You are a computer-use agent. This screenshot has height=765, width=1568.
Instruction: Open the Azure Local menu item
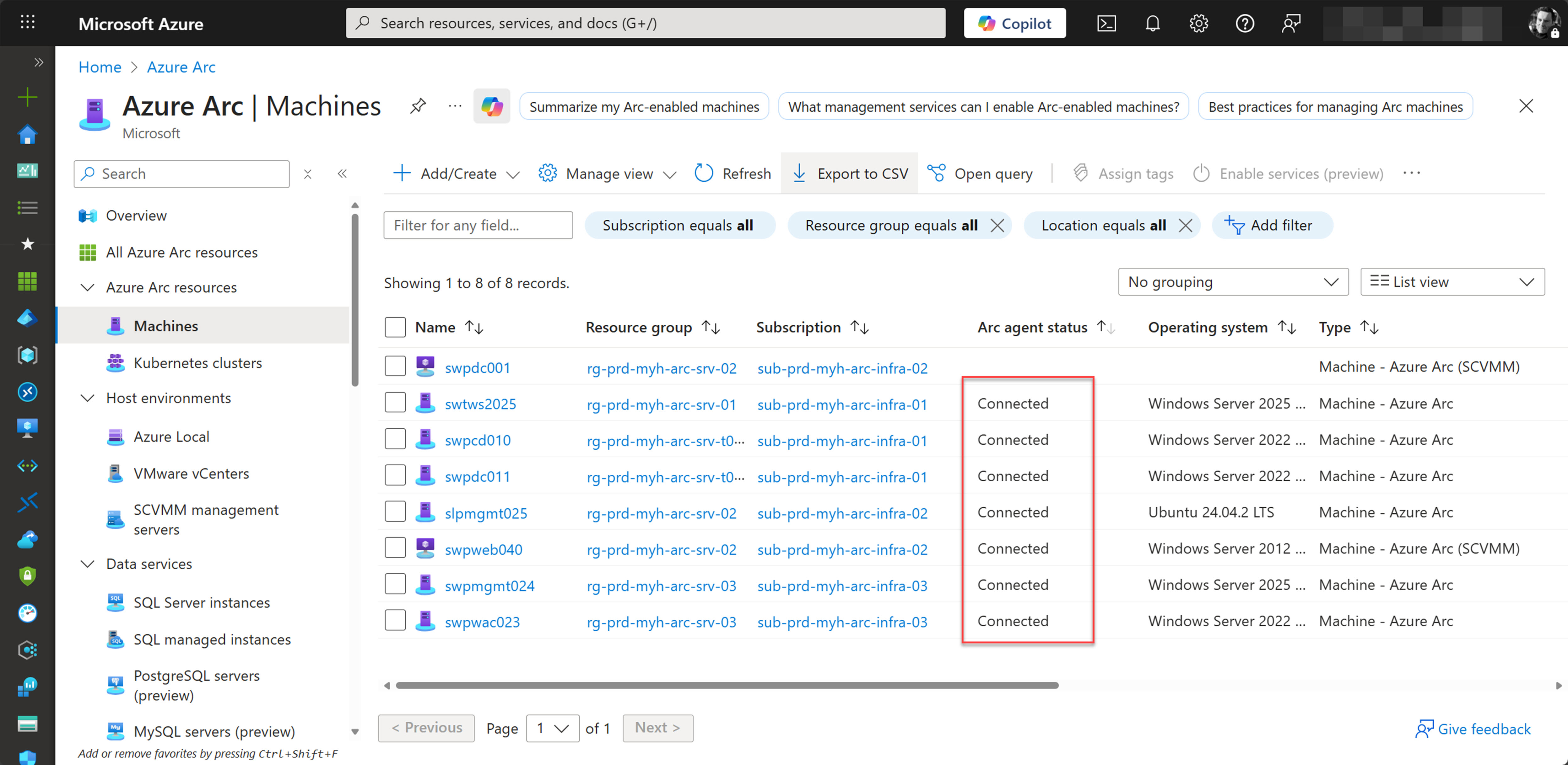(x=170, y=436)
